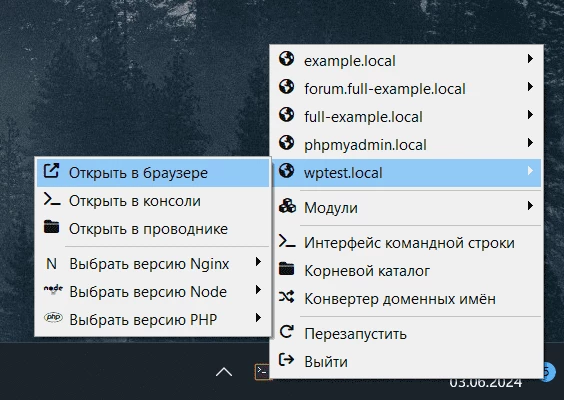Open Модули menu item

[x=406, y=208]
